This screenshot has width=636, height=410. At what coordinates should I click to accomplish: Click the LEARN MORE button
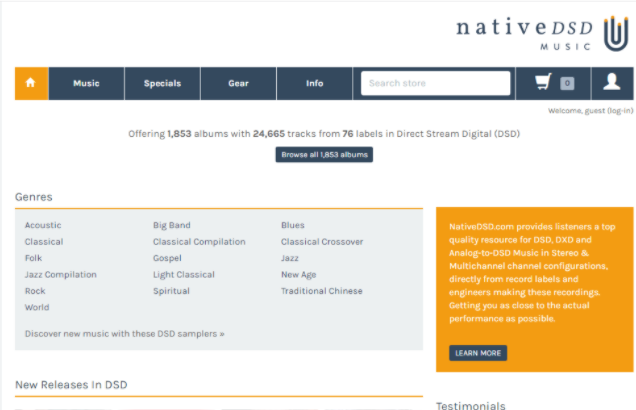478,353
